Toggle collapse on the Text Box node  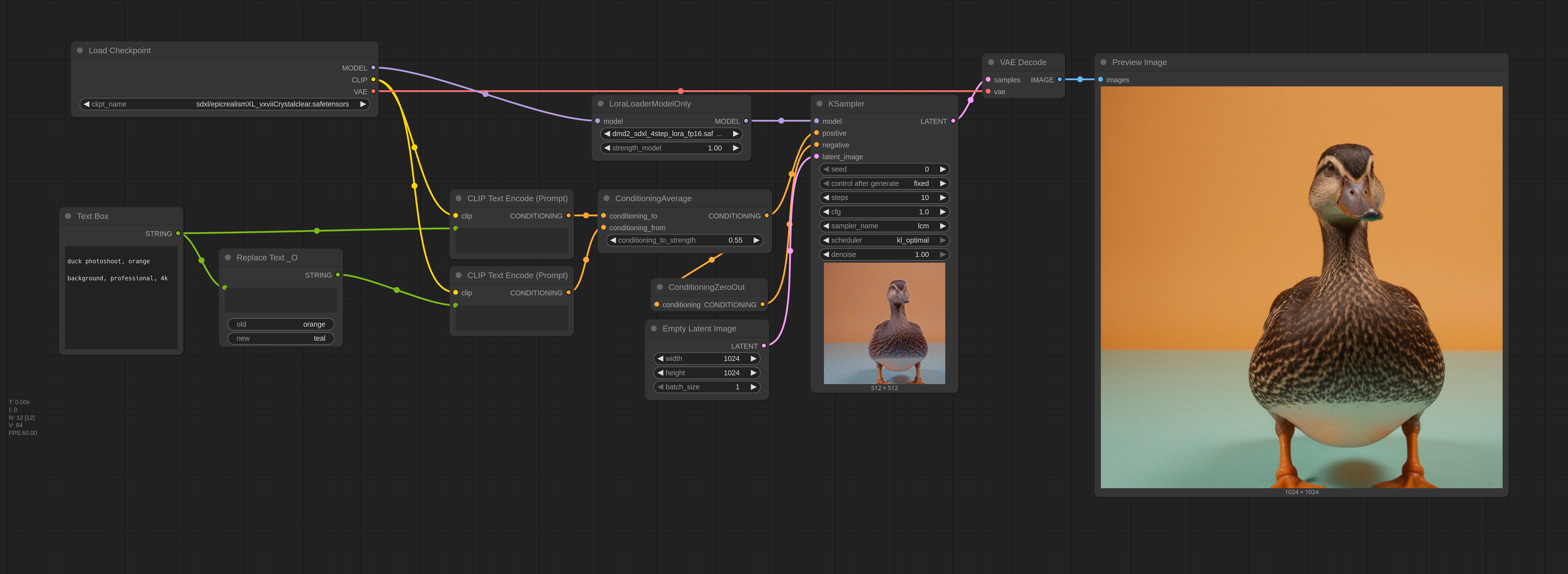(68, 216)
